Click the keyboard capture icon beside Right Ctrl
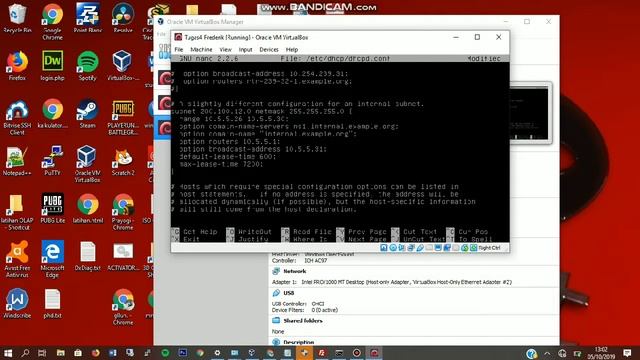 point(473,248)
